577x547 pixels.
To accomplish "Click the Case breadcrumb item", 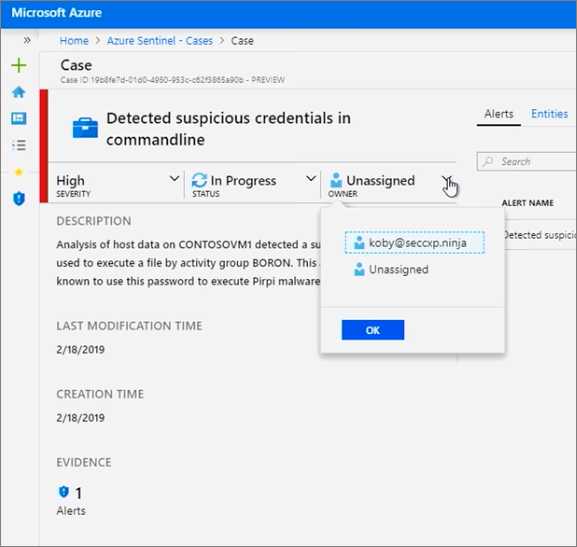I will [x=242, y=40].
